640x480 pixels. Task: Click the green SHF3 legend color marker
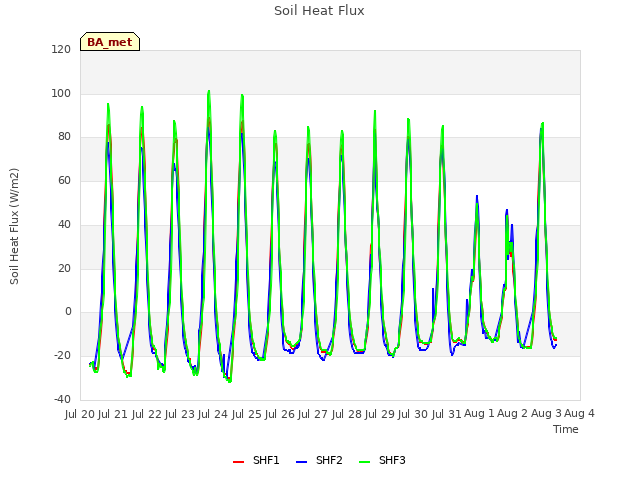[364, 462]
